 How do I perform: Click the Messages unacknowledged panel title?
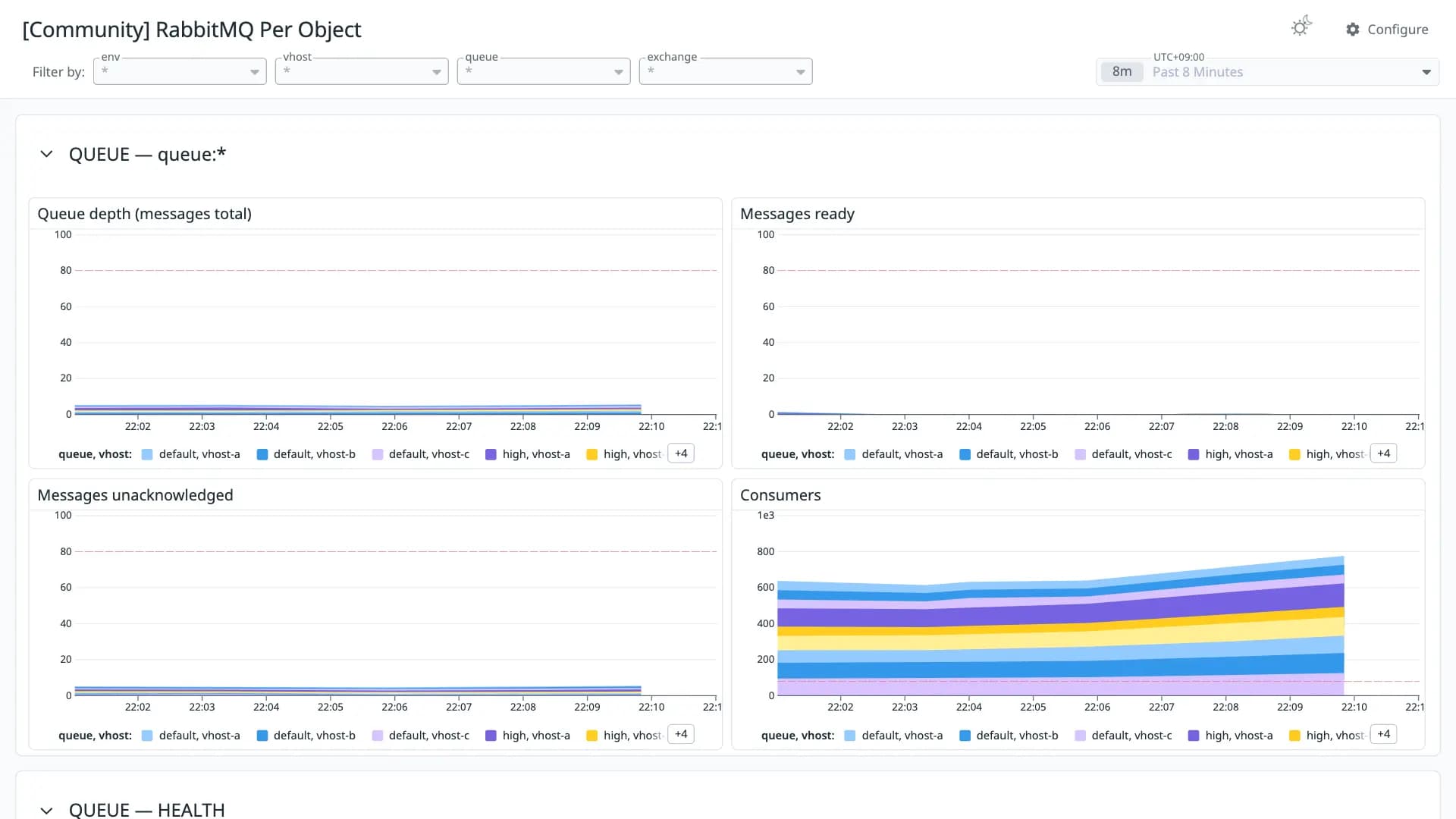coord(135,495)
